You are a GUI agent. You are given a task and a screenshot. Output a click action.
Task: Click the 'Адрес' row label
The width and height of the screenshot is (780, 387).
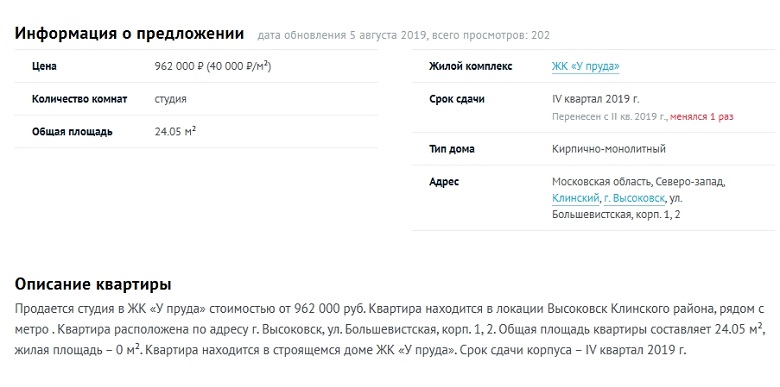(x=444, y=182)
